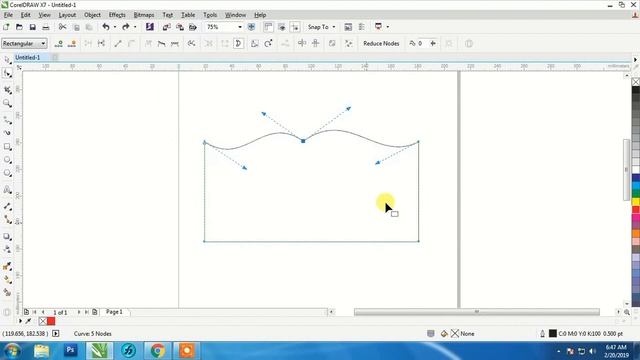Open the redo history arrow
Screen dimensions: 640x360
click(135, 27)
